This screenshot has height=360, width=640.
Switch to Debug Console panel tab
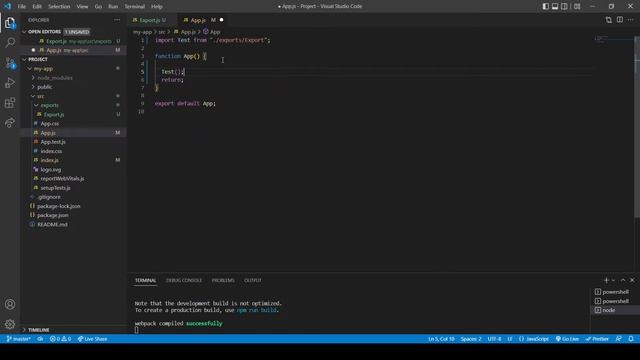184,280
